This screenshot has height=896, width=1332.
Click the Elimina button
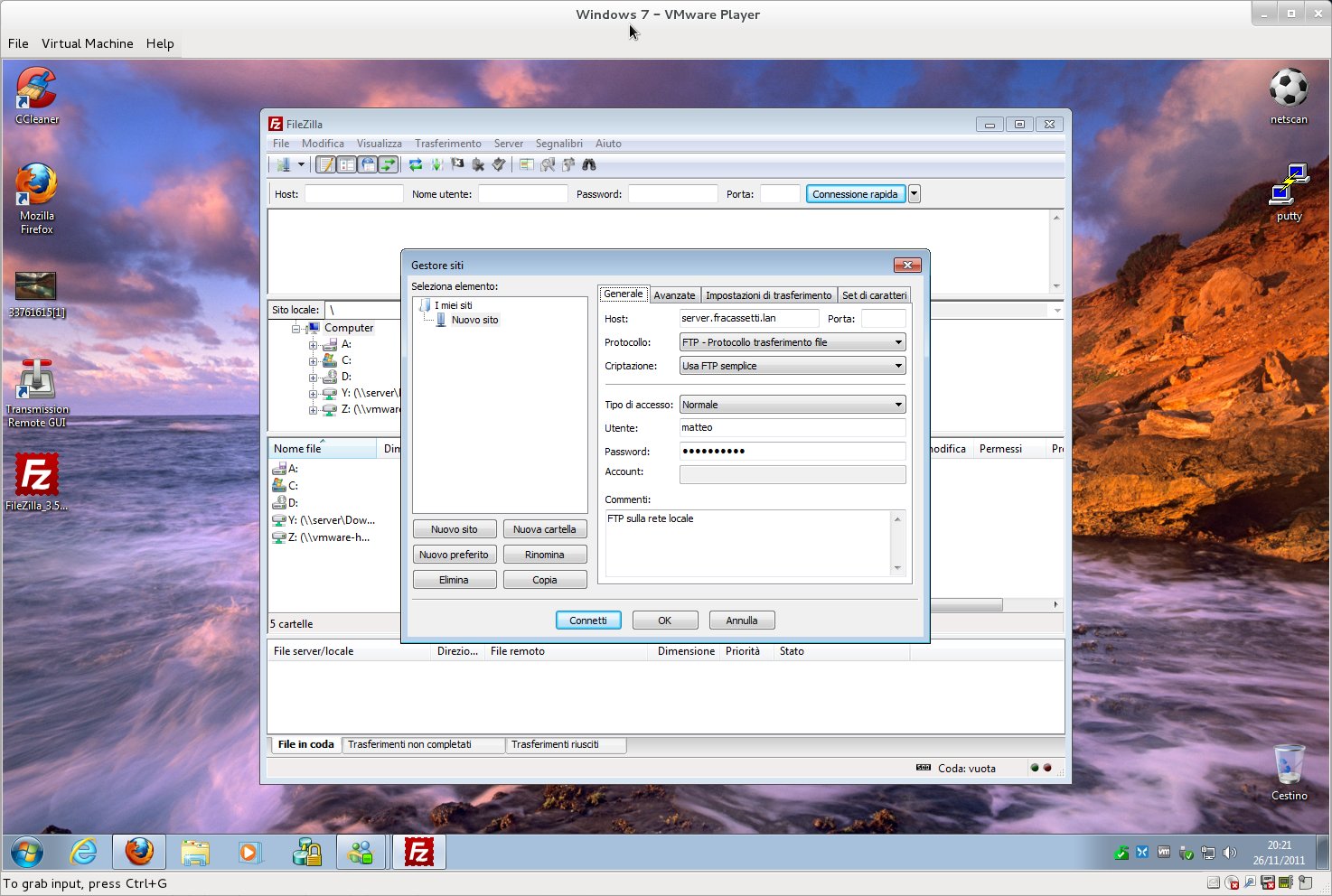[455, 580]
